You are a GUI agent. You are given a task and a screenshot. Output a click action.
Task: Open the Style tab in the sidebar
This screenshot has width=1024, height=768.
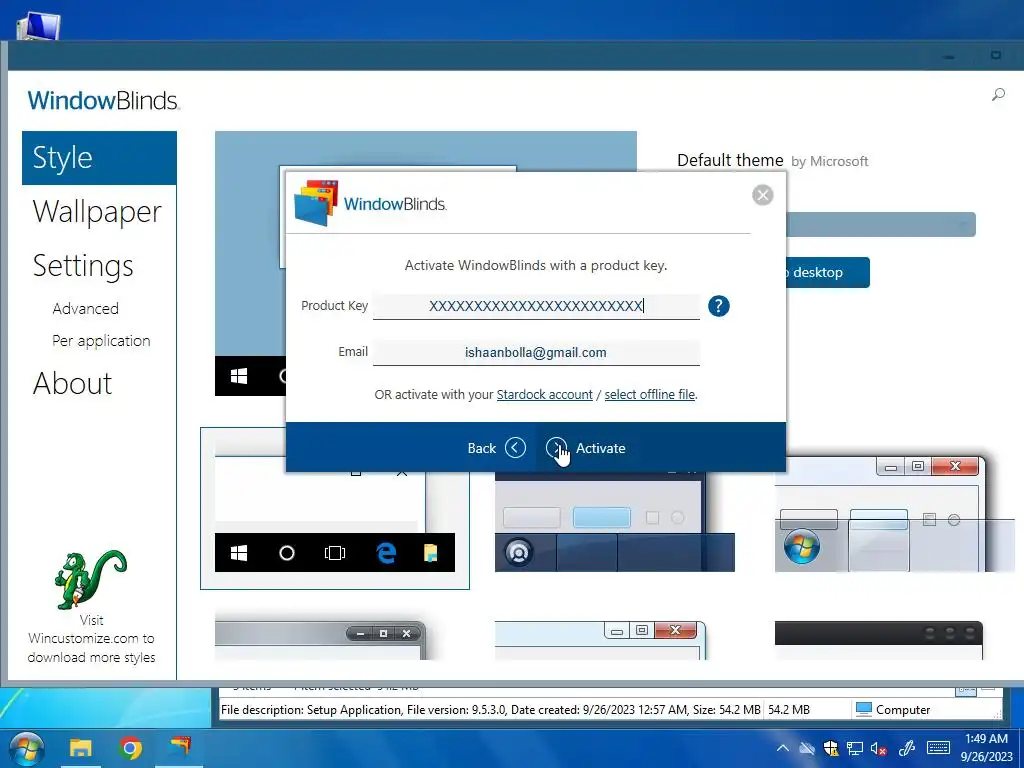pos(99,158)
